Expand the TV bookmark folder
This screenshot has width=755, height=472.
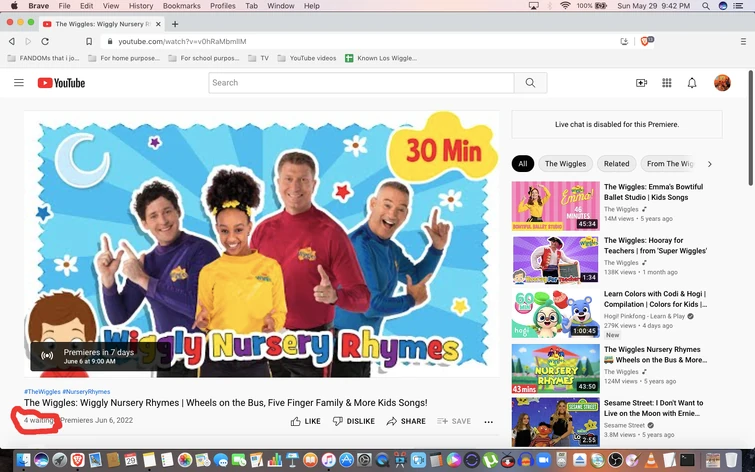click(x=259, y=58)
